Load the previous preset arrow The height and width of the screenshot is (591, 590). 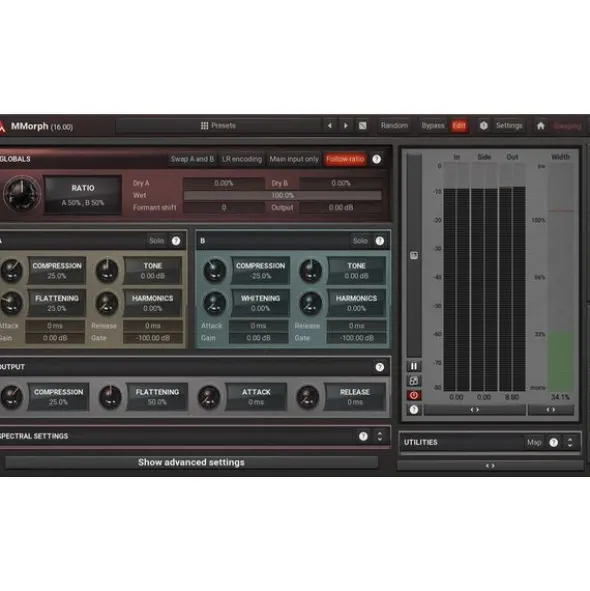pyautogui.click(x=330, y=126)
